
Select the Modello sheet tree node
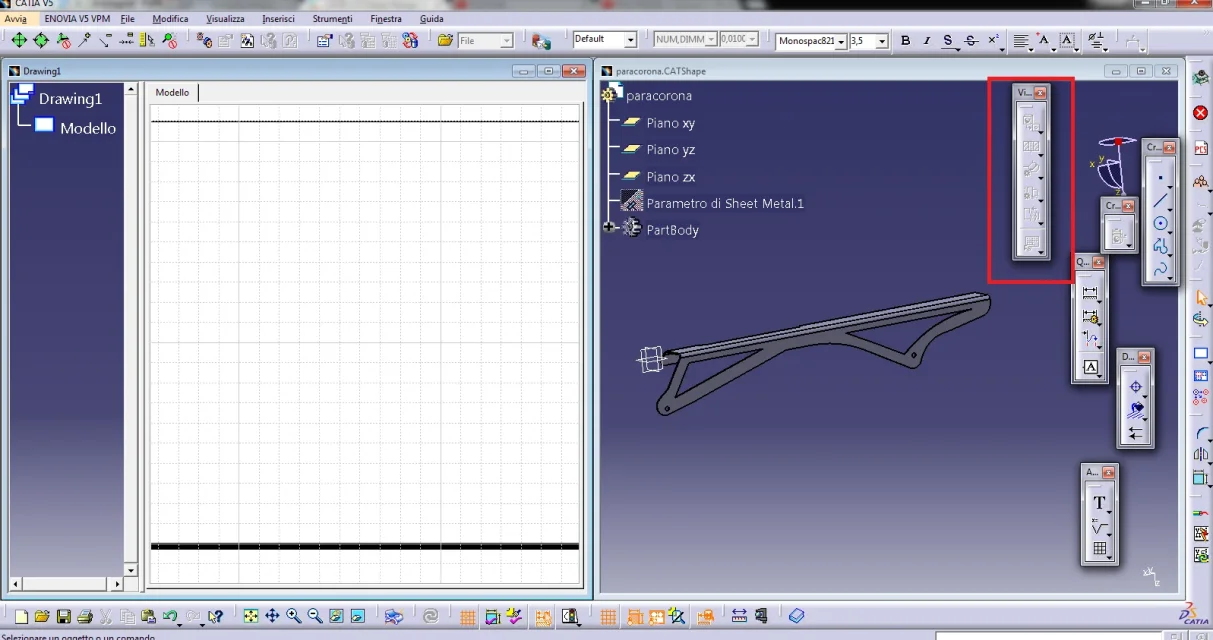pyautogui.click(x=88, y=128)
